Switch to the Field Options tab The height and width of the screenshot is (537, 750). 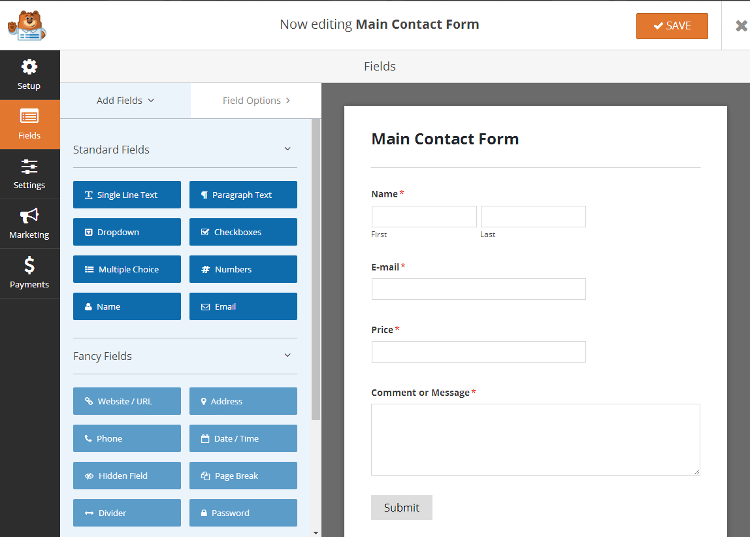256,100
